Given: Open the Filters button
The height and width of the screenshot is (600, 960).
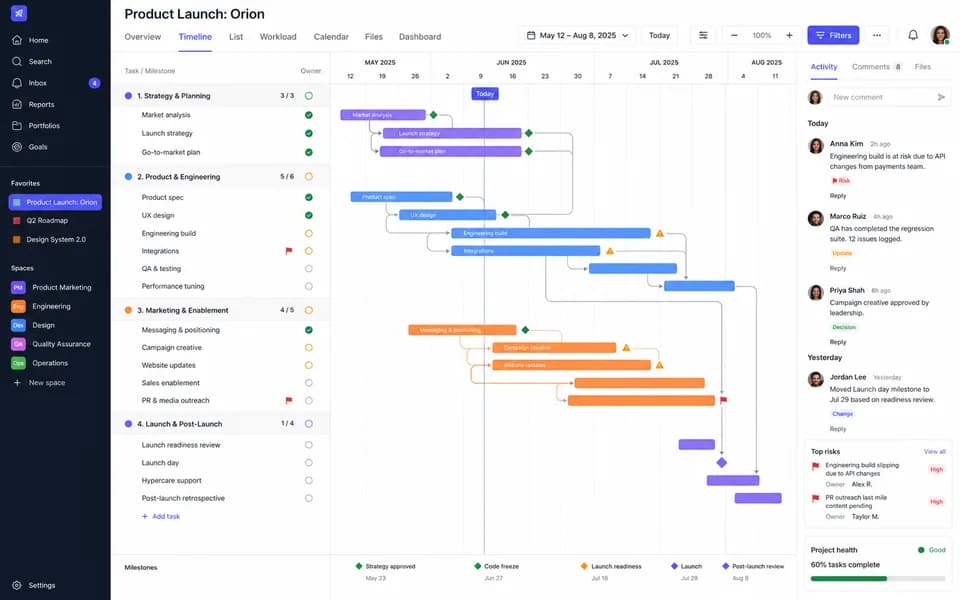Looking at the screenshot, I should click(833, 36).
